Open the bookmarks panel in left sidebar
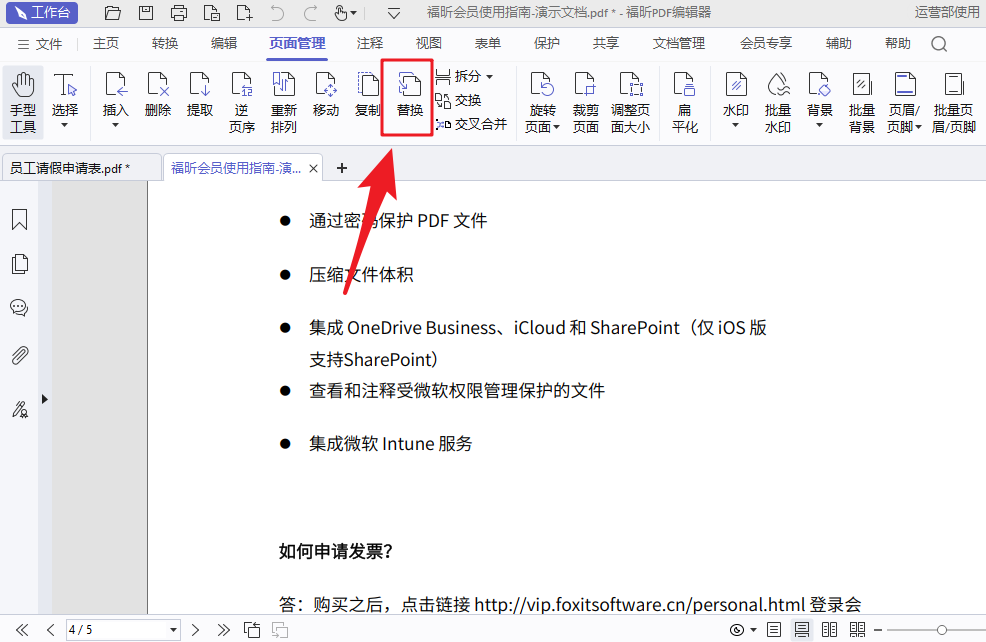Screen dimensions: 986x642 [19, 220]
